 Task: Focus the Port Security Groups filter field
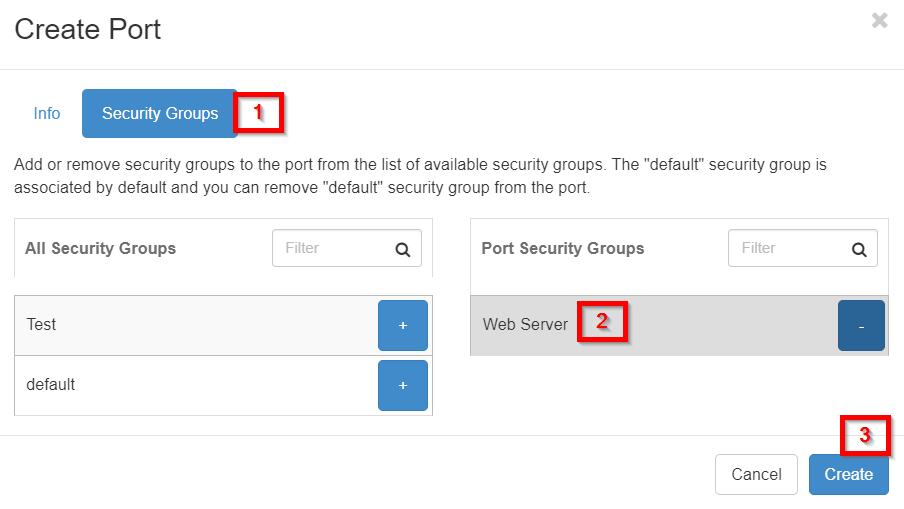[x=803, y=248]
